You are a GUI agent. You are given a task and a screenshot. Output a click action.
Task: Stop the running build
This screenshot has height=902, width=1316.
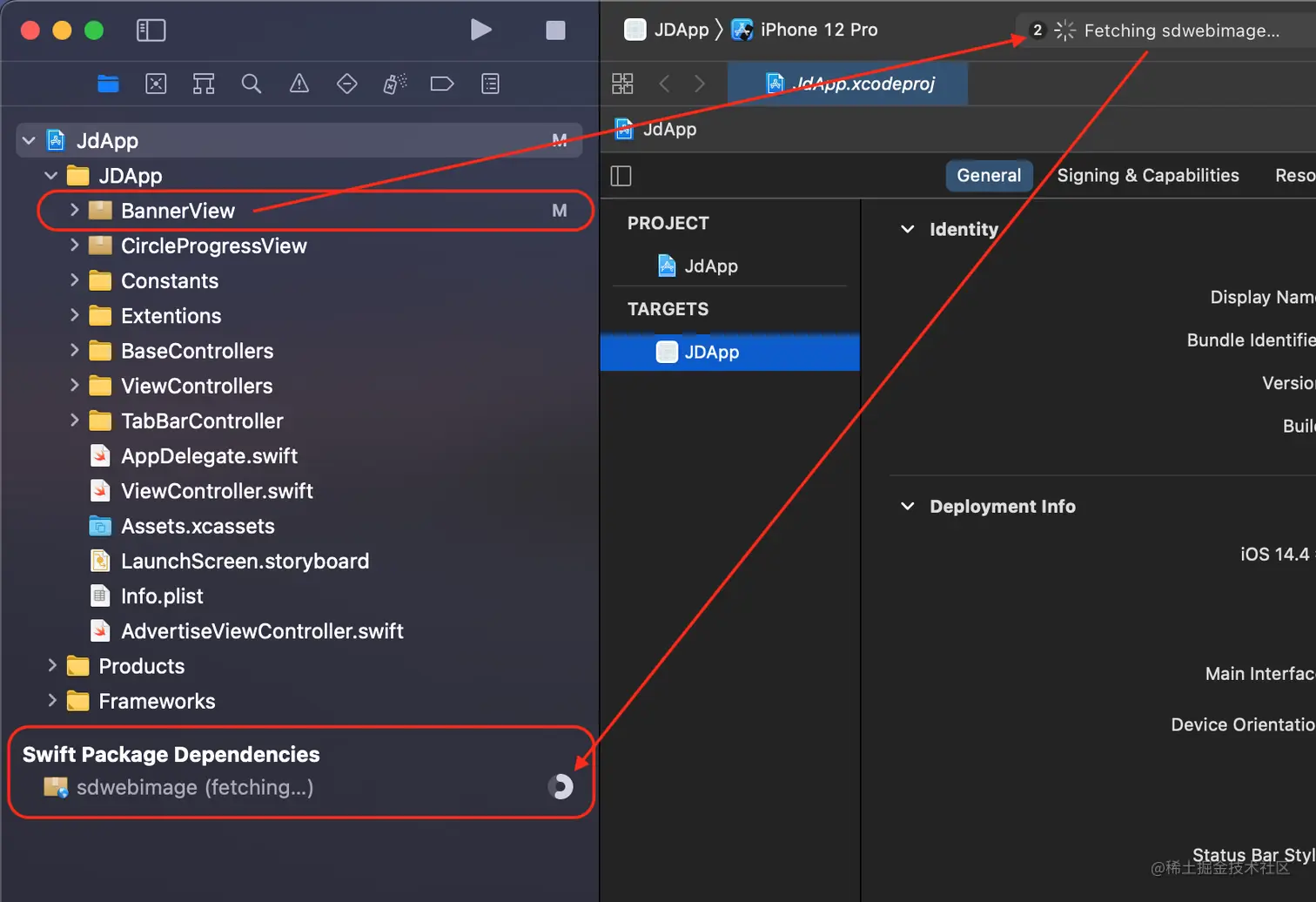[555, 30]
